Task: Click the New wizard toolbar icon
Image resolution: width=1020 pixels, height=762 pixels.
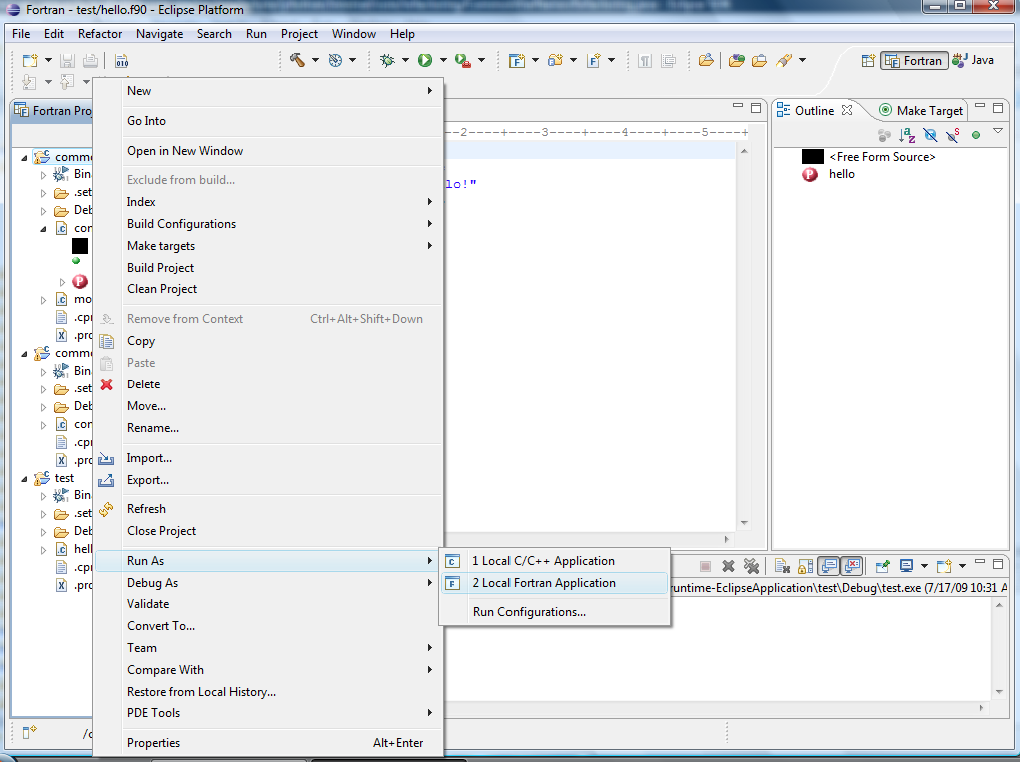Action: tap(29, 61)
